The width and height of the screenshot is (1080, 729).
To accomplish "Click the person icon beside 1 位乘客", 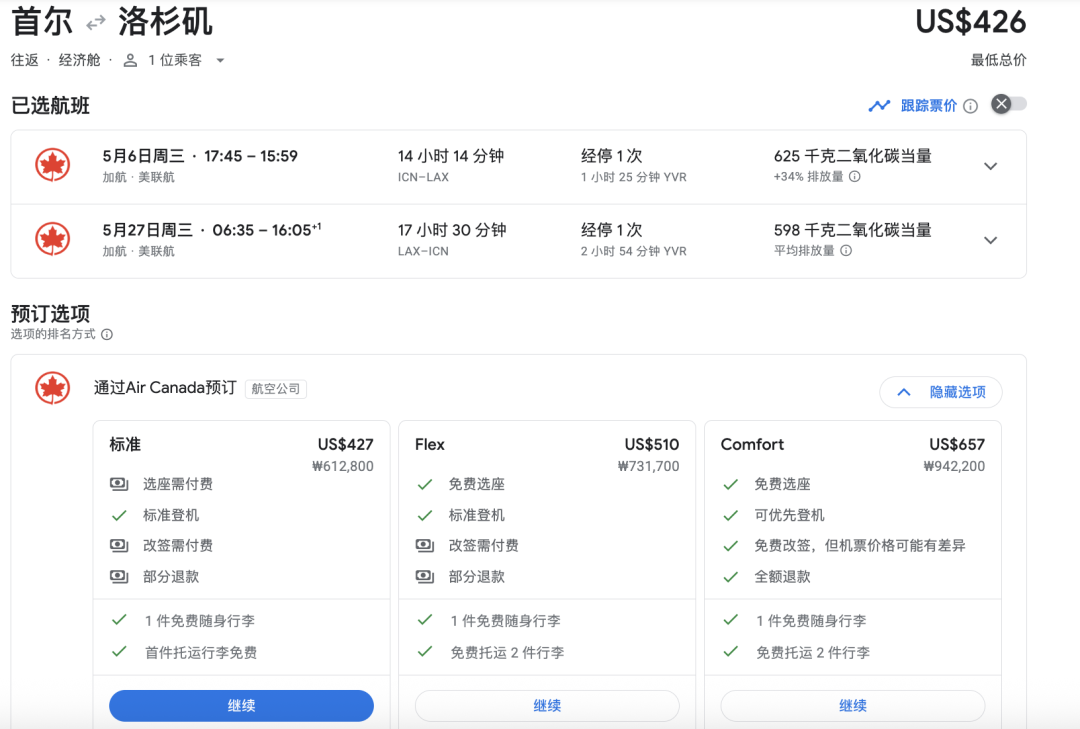I will coord(130,60).
